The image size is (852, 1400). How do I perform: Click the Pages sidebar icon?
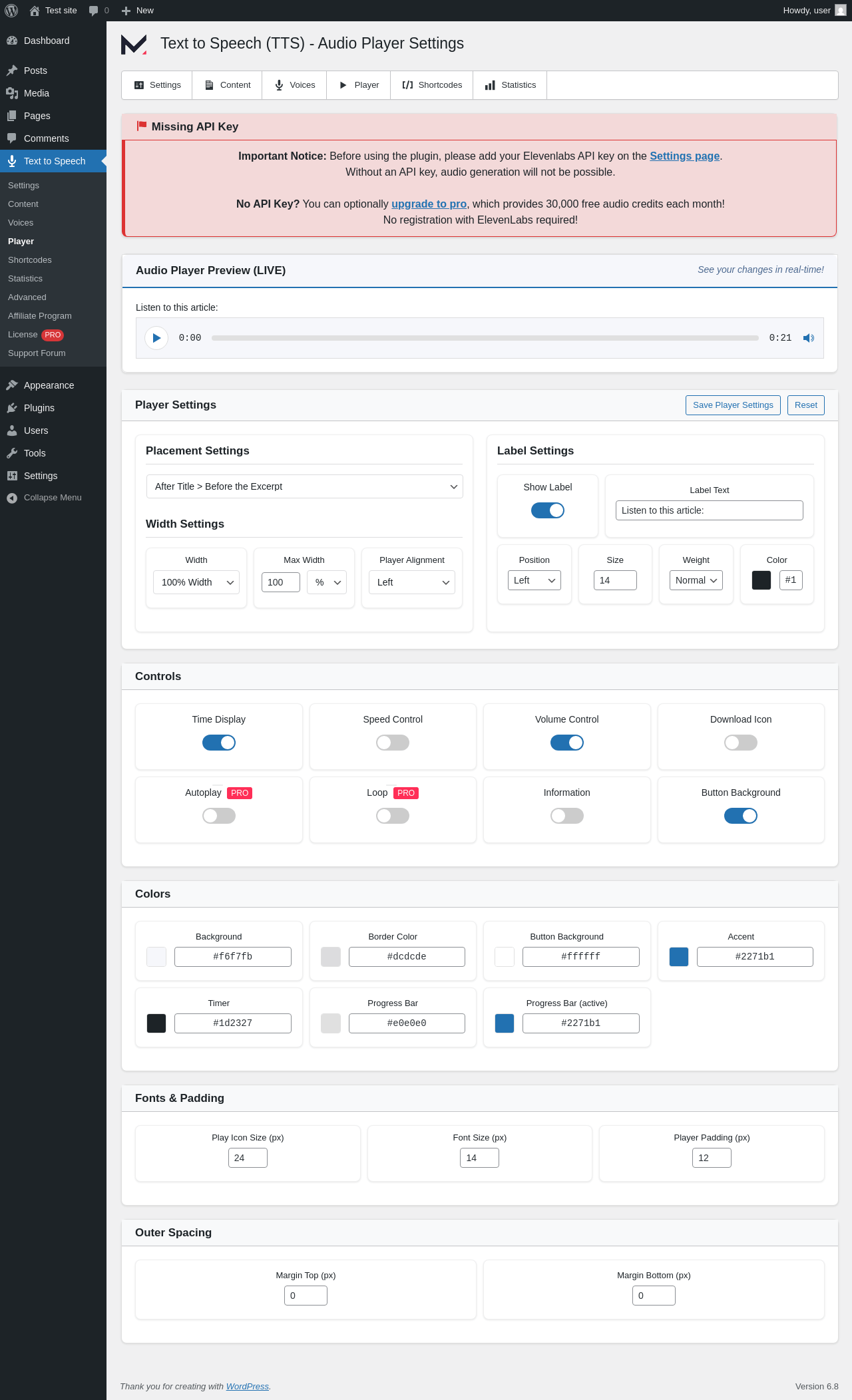coord(12,116)
